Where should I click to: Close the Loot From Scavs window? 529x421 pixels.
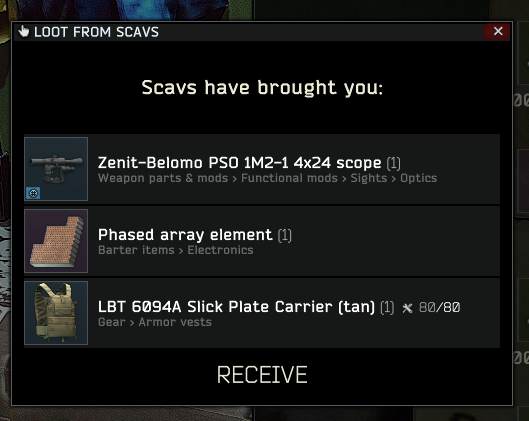498,31
